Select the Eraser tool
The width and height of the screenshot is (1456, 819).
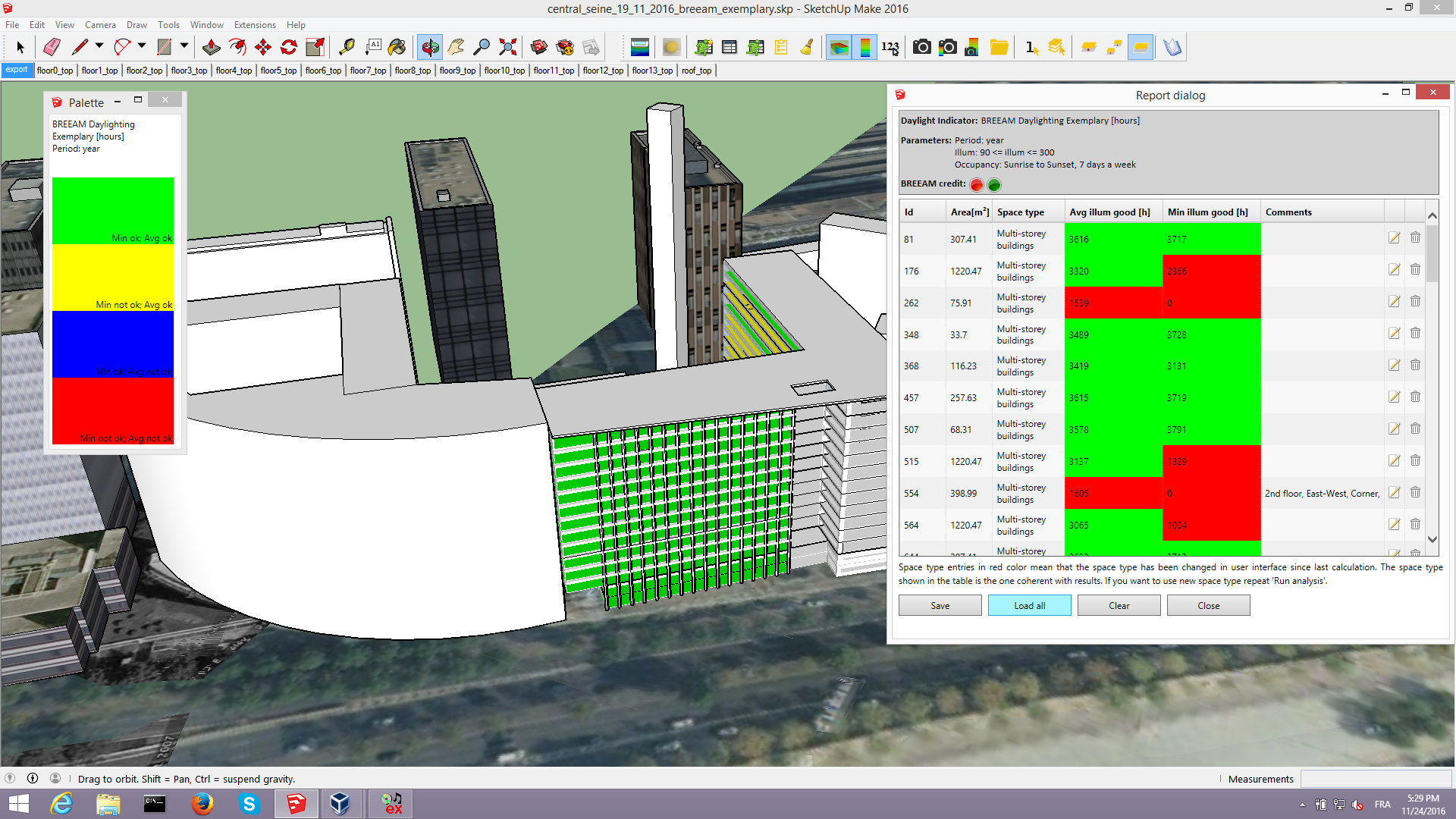point(52,47)
